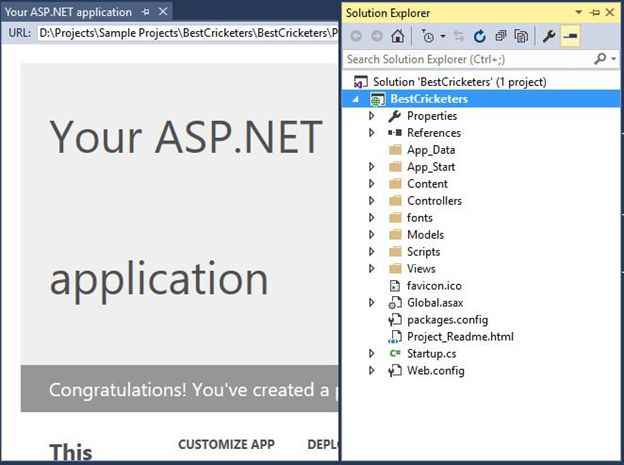Switch to Your ASP.NET application tab
Image resolution: width=624 pixels, height=465 pixels.
pyautogui.click(x=68, y=12)
